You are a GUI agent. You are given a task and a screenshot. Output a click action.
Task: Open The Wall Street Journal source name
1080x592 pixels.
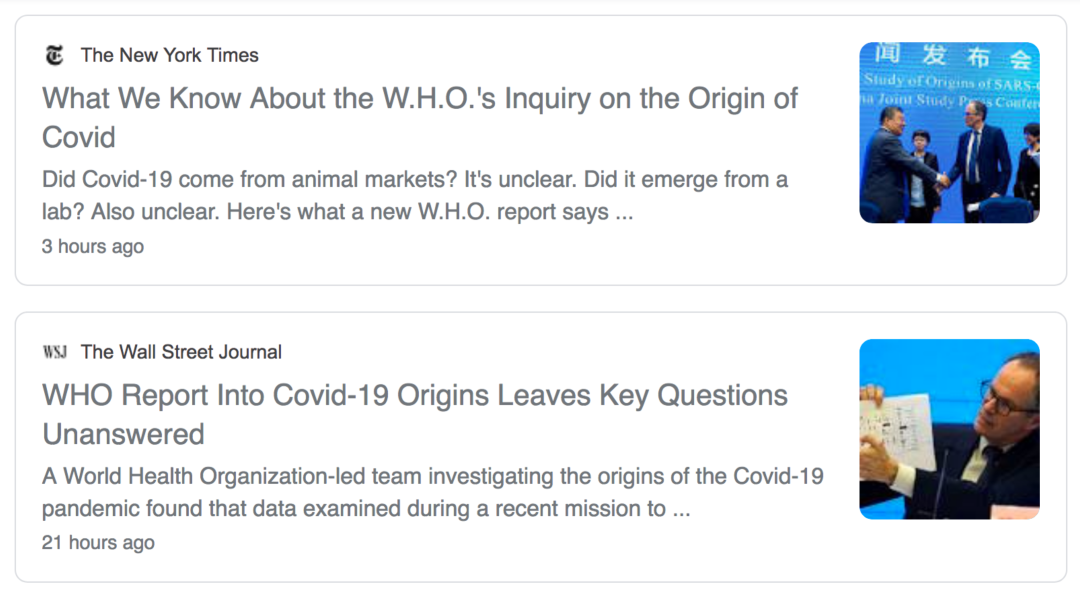181,352
